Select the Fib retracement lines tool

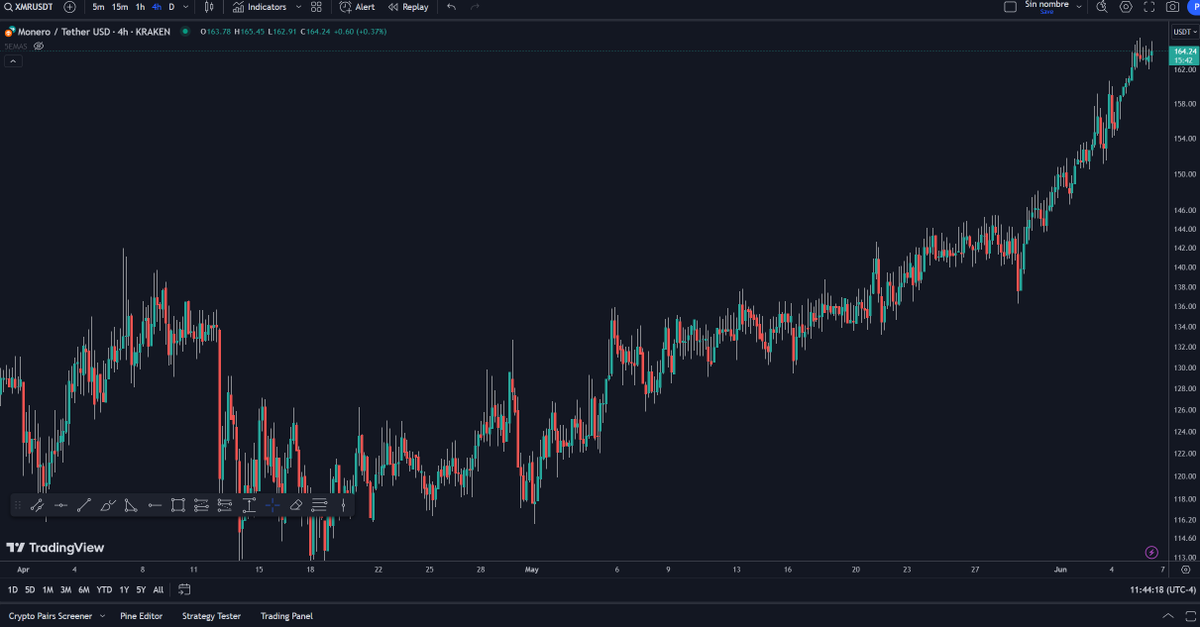coord(319,505)
